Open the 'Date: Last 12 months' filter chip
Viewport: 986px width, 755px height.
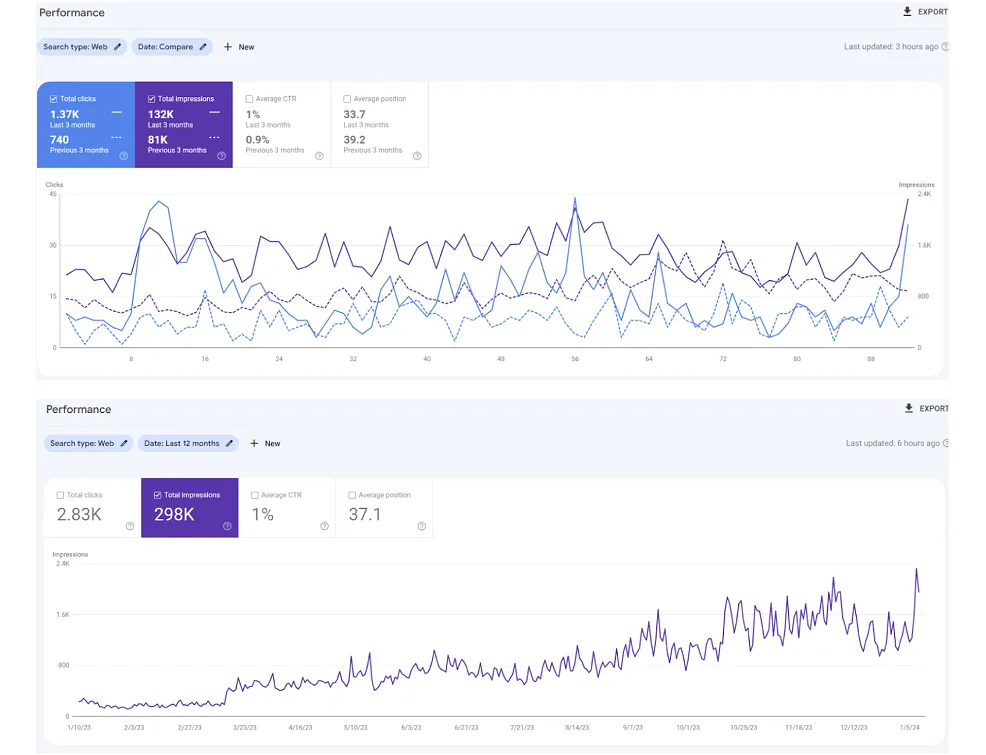(x=183, y=443)
